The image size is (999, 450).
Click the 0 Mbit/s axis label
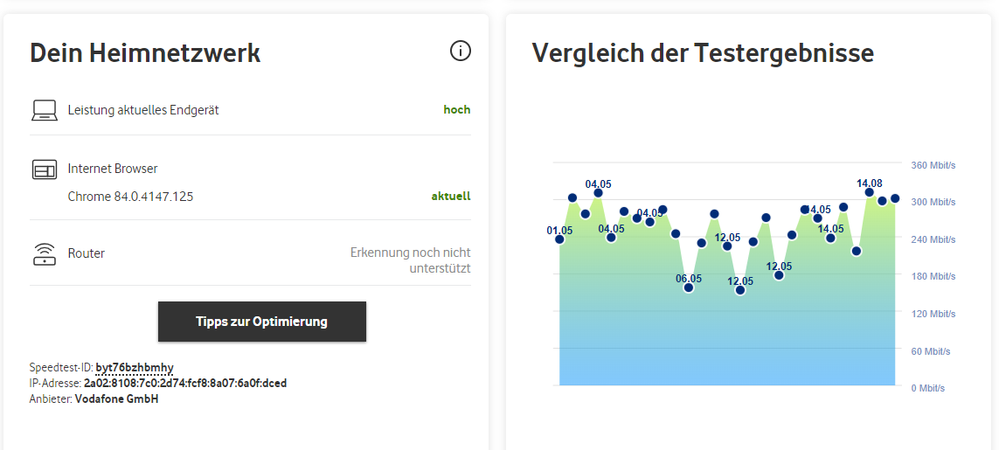point(927,387)
